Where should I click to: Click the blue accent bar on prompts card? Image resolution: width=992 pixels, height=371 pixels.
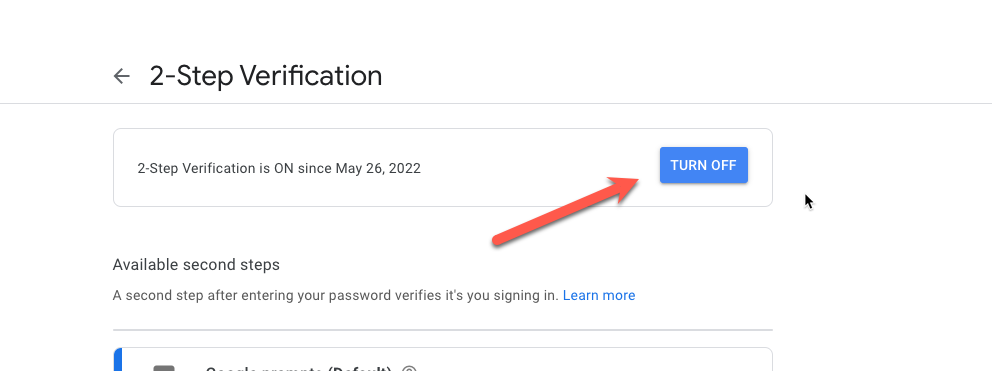coord(117,360)
